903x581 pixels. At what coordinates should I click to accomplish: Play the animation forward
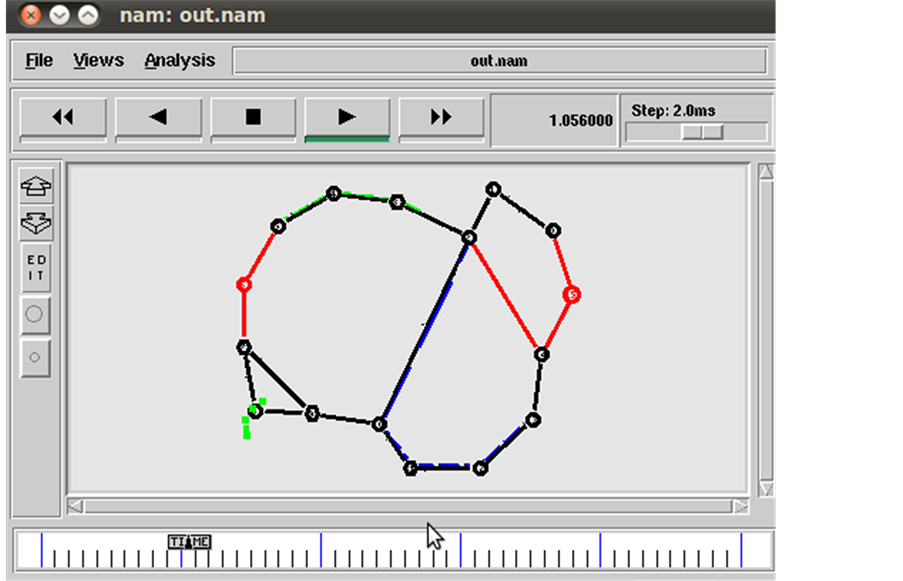345,116
